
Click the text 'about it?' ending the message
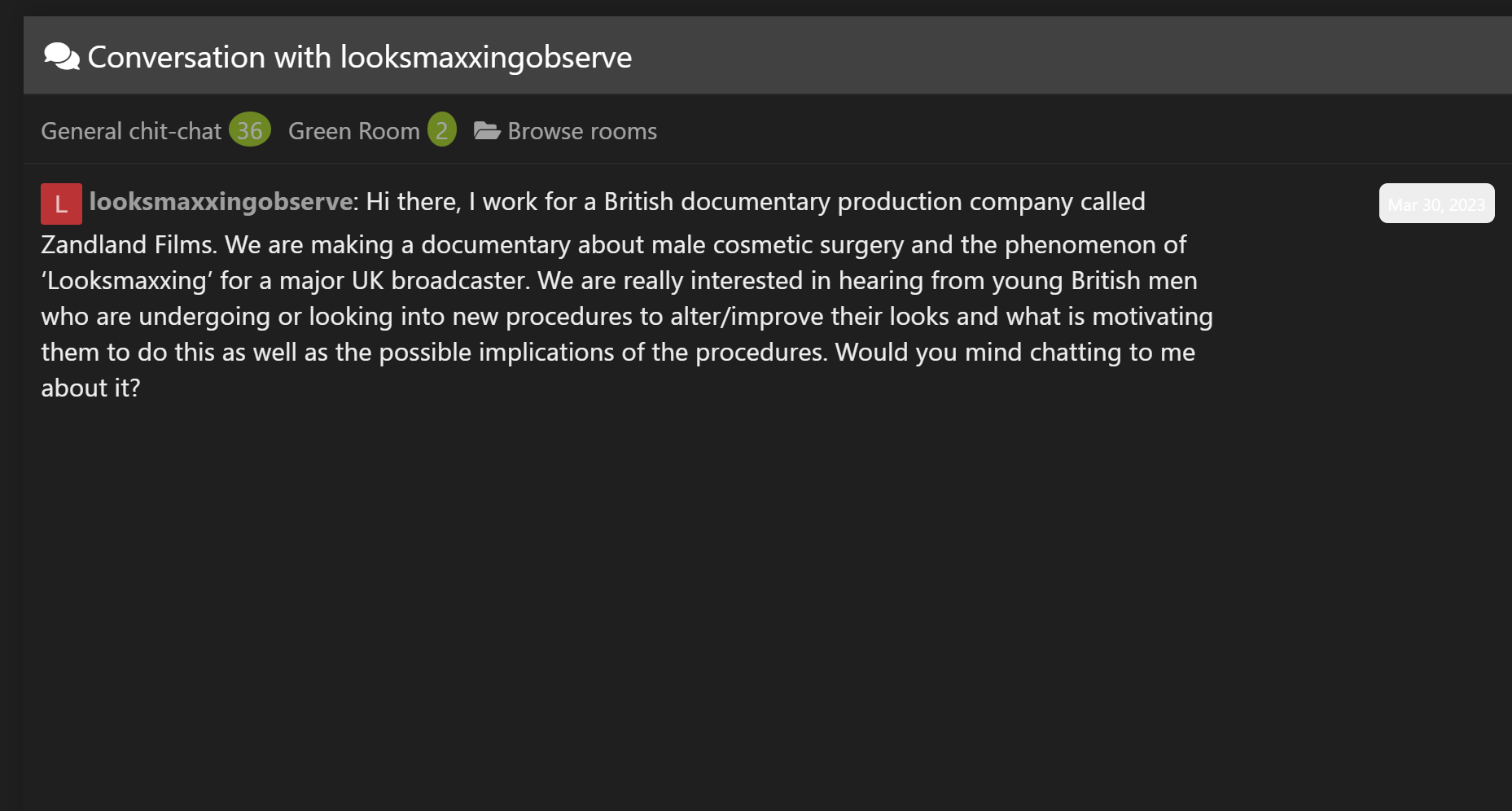[90, 388]
